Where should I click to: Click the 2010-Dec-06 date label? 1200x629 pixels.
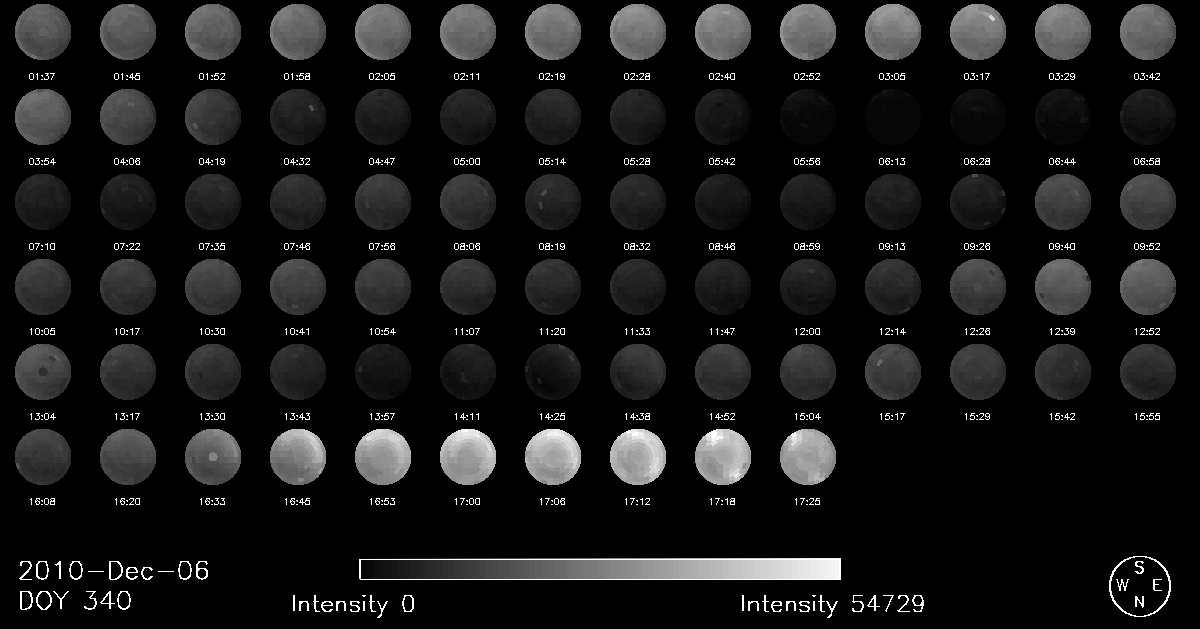point(114,571)
